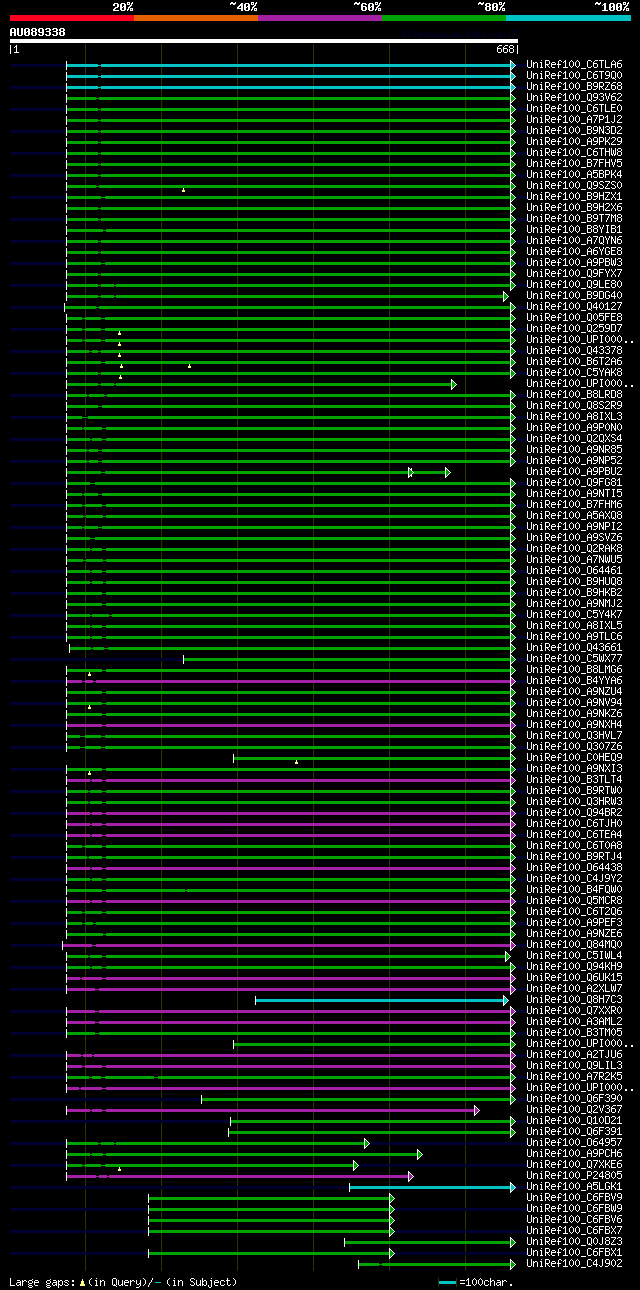Open the UniRef100_C0HEQ9 hit label

574,757
